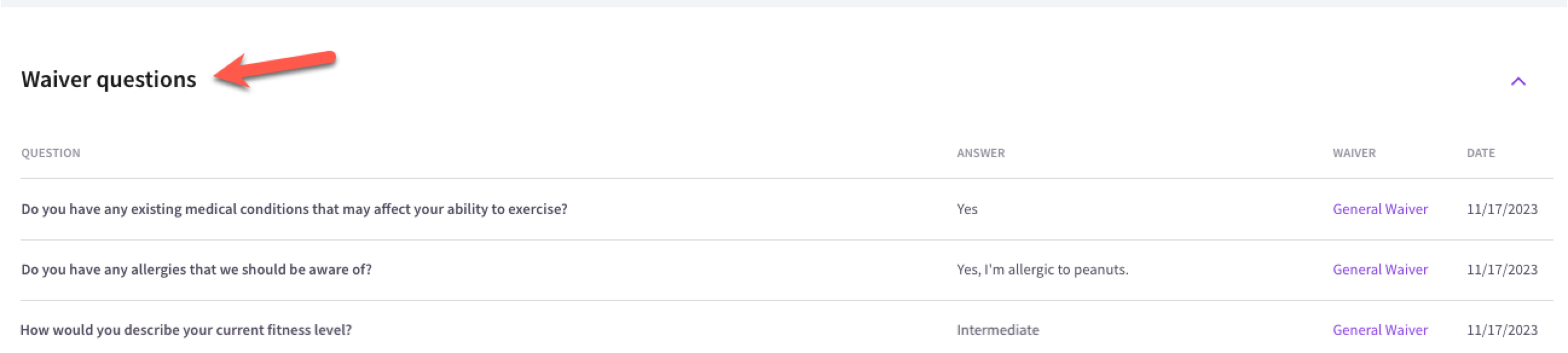Click the date in the medical conditions row
Screen dimensions: 1568x353
1502,209
